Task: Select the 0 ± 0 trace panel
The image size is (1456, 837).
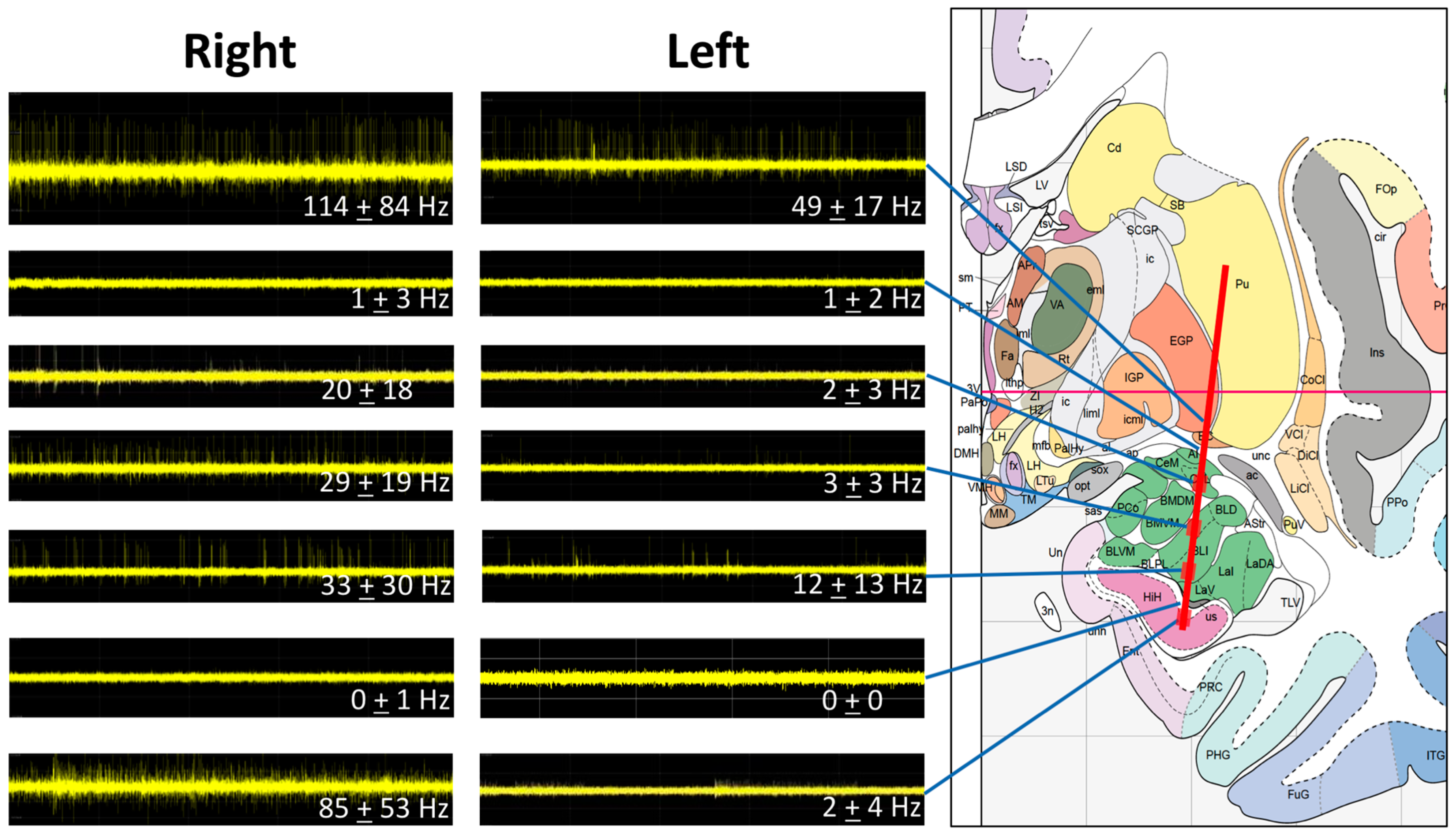Action: pyautogui.click(x=702, y=678)
